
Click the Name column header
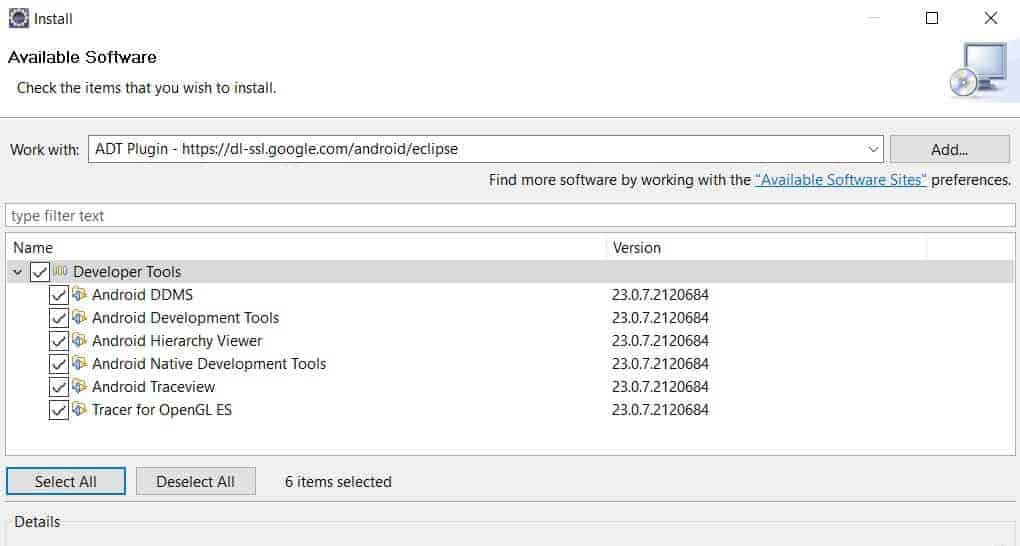click(306, 248)
